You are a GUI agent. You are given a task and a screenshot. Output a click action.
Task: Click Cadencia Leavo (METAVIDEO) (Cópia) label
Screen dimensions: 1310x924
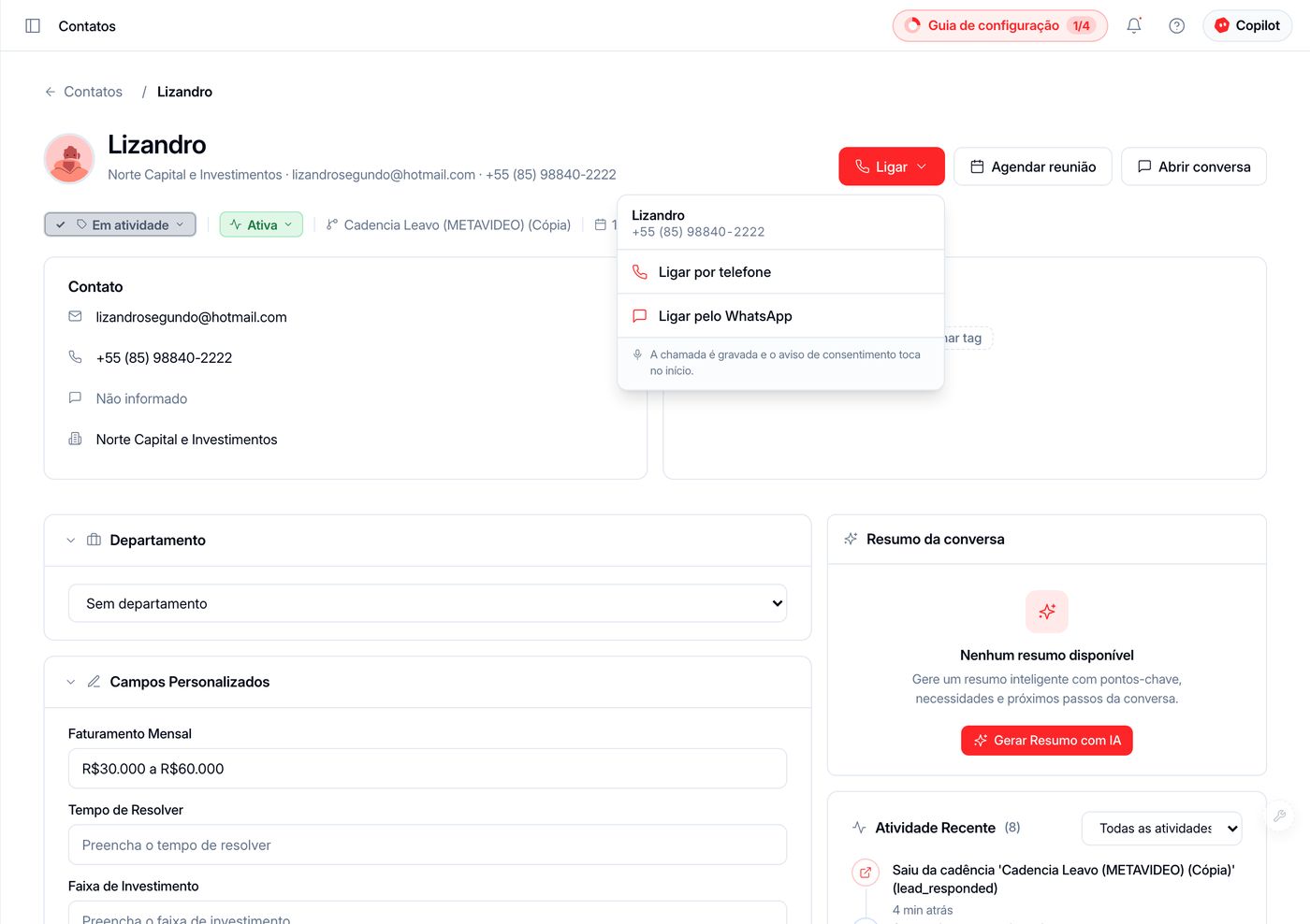pyautogui.click(x=458, y=224)
